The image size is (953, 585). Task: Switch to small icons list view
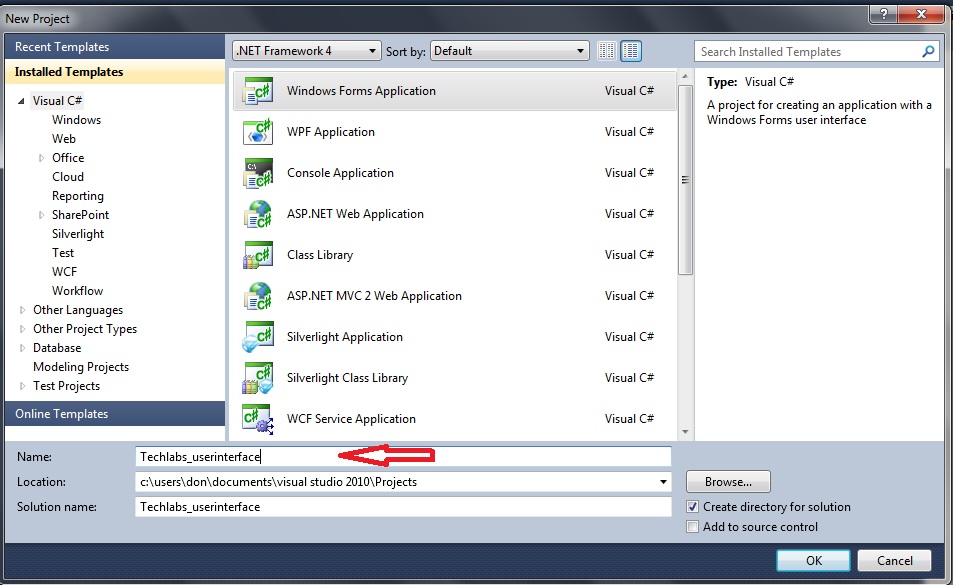tap(607, 51)
